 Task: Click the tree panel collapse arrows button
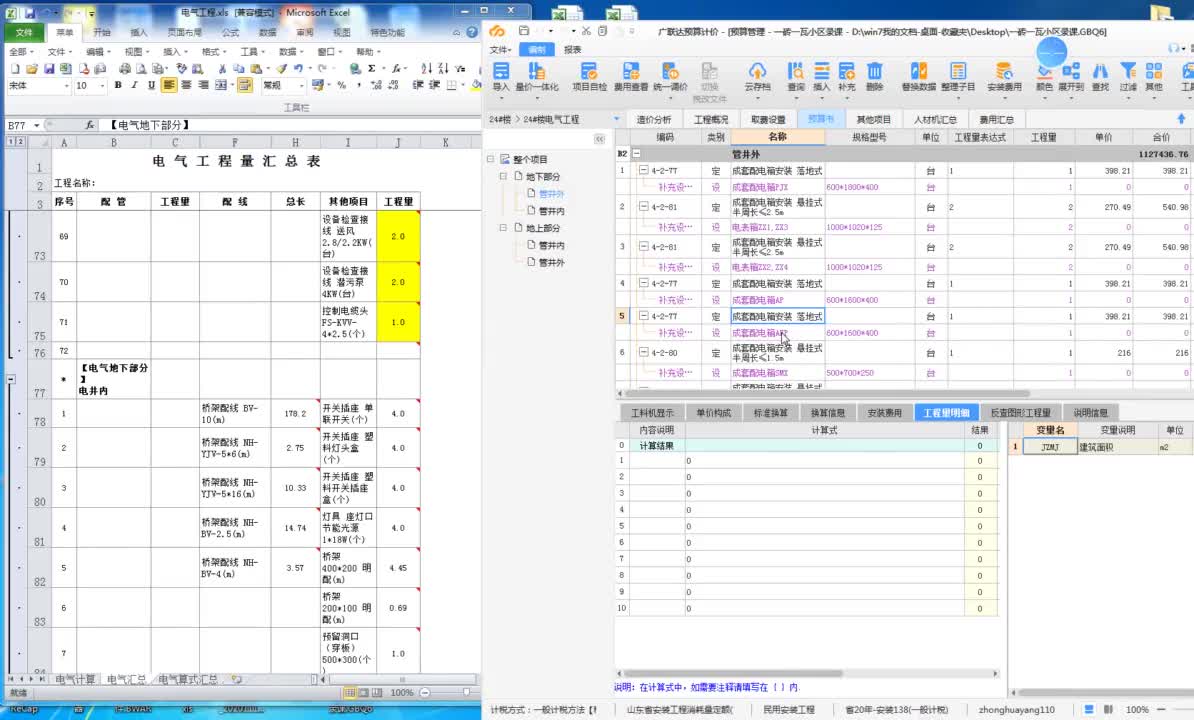click(599, 139)
